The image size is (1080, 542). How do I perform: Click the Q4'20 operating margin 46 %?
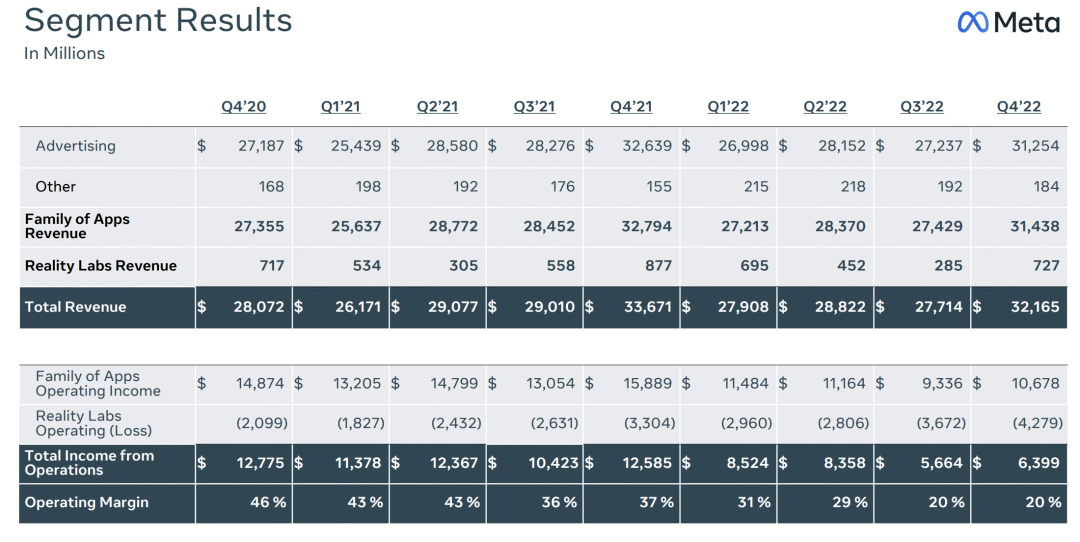pos(268,502)
